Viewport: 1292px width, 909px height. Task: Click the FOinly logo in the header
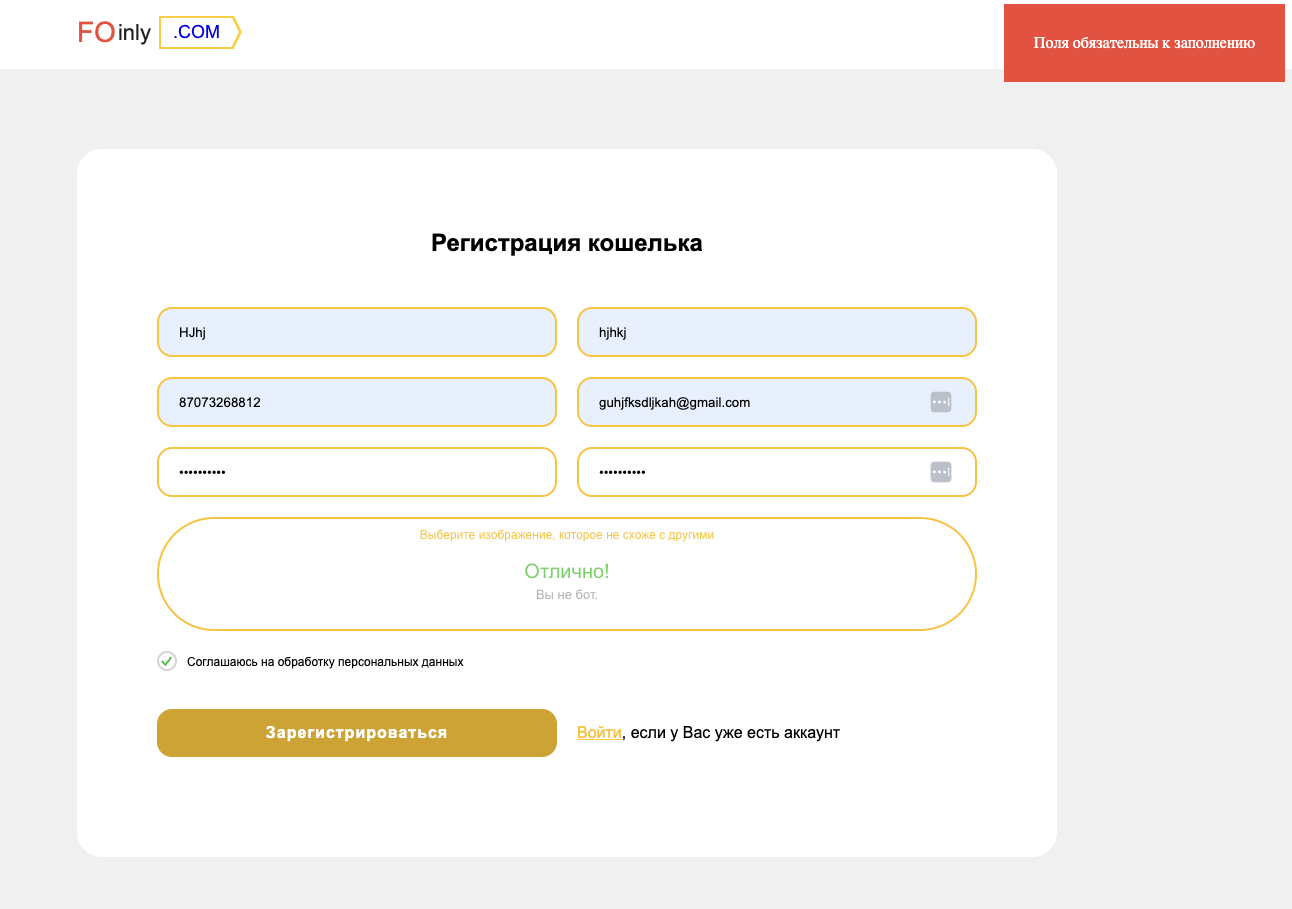click(x=114, y=33)
